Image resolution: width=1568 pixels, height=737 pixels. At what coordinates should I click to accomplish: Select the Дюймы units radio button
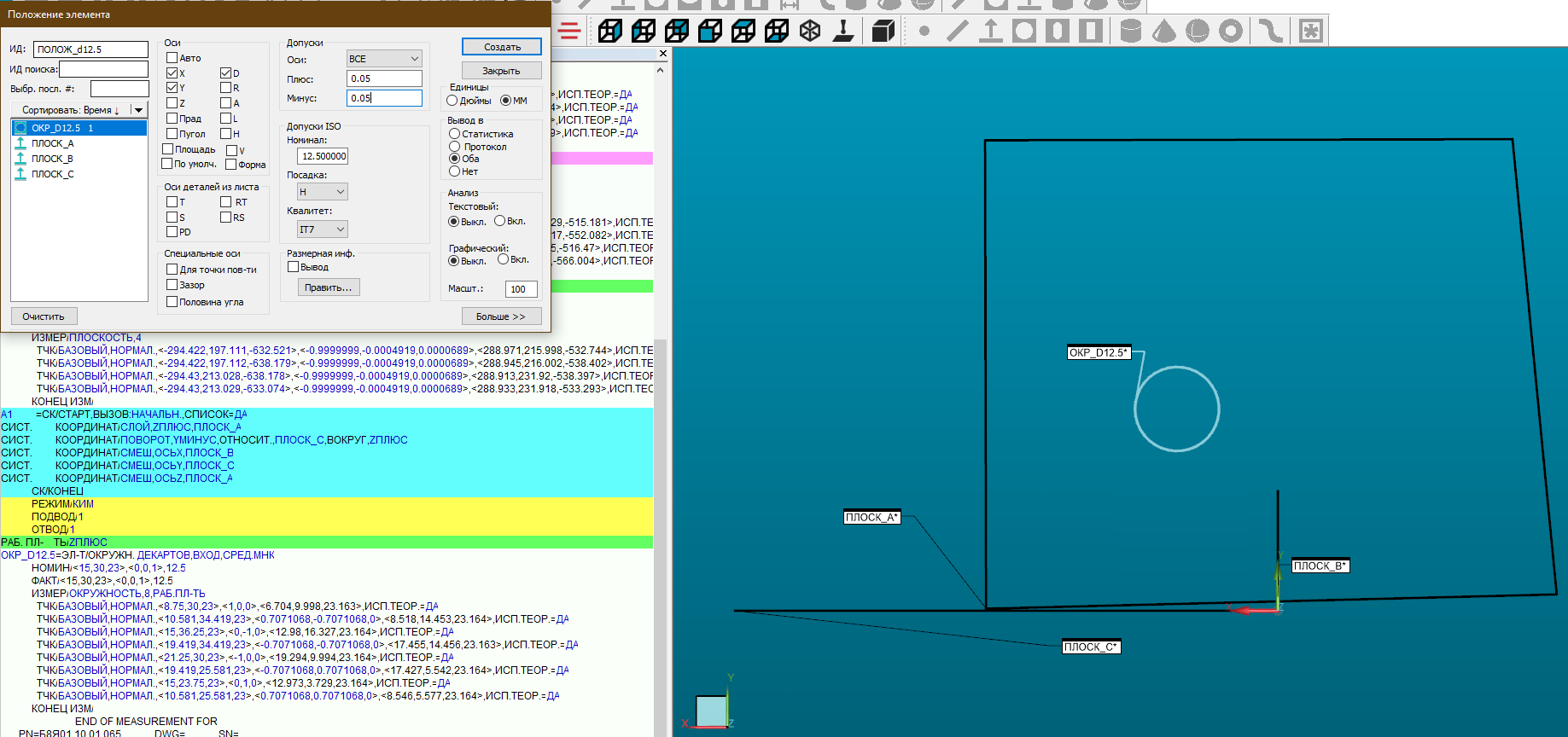coord(452,101)
